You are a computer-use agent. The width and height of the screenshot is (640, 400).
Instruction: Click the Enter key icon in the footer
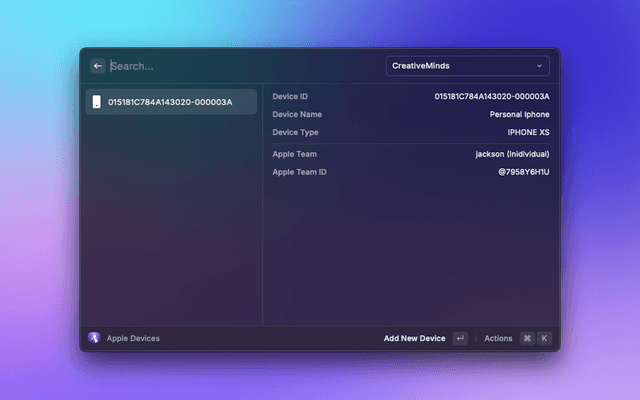click(x=460, y=338)
